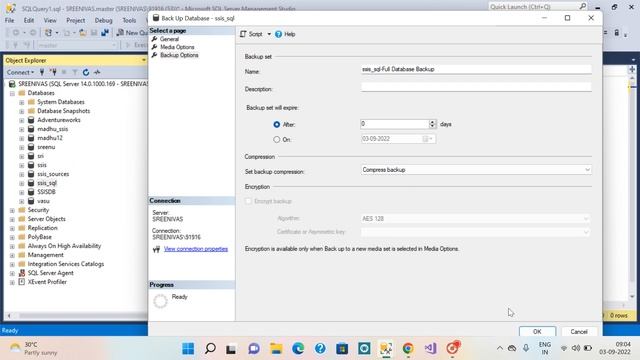Screen dimensions: 640x360
Task: Open the Tools menu in SSMS
Action: [x=129, y=20]
